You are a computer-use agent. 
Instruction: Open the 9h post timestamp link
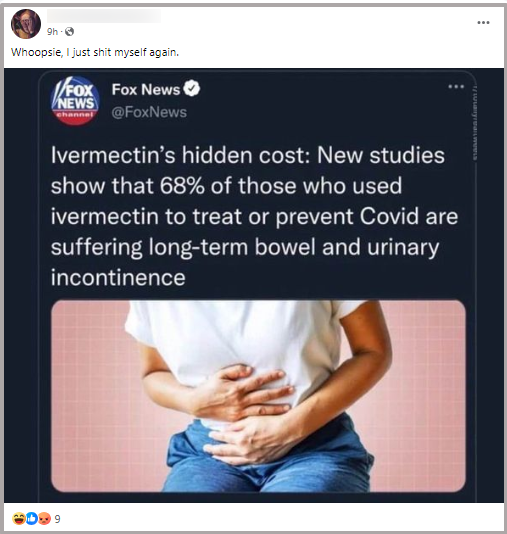52,32
